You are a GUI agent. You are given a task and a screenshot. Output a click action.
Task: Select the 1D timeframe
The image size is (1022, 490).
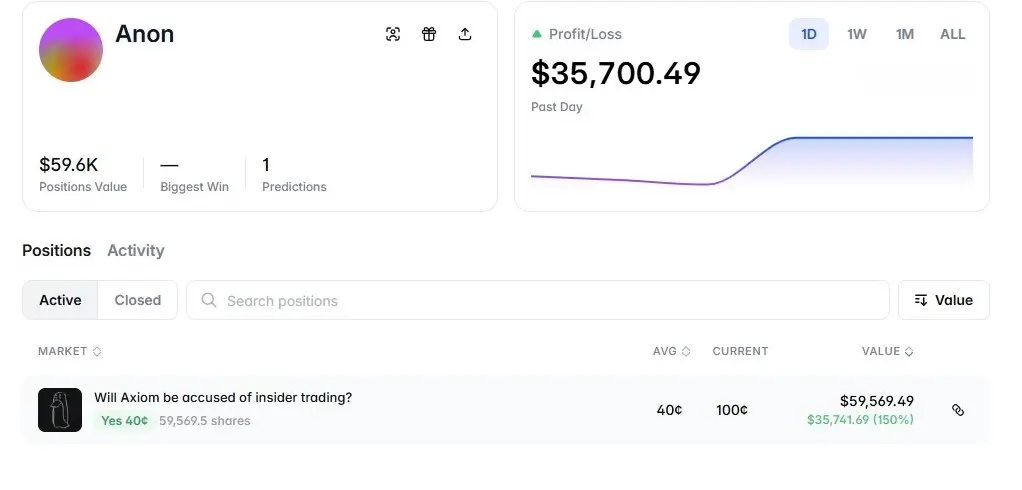[x=809, y=34]
